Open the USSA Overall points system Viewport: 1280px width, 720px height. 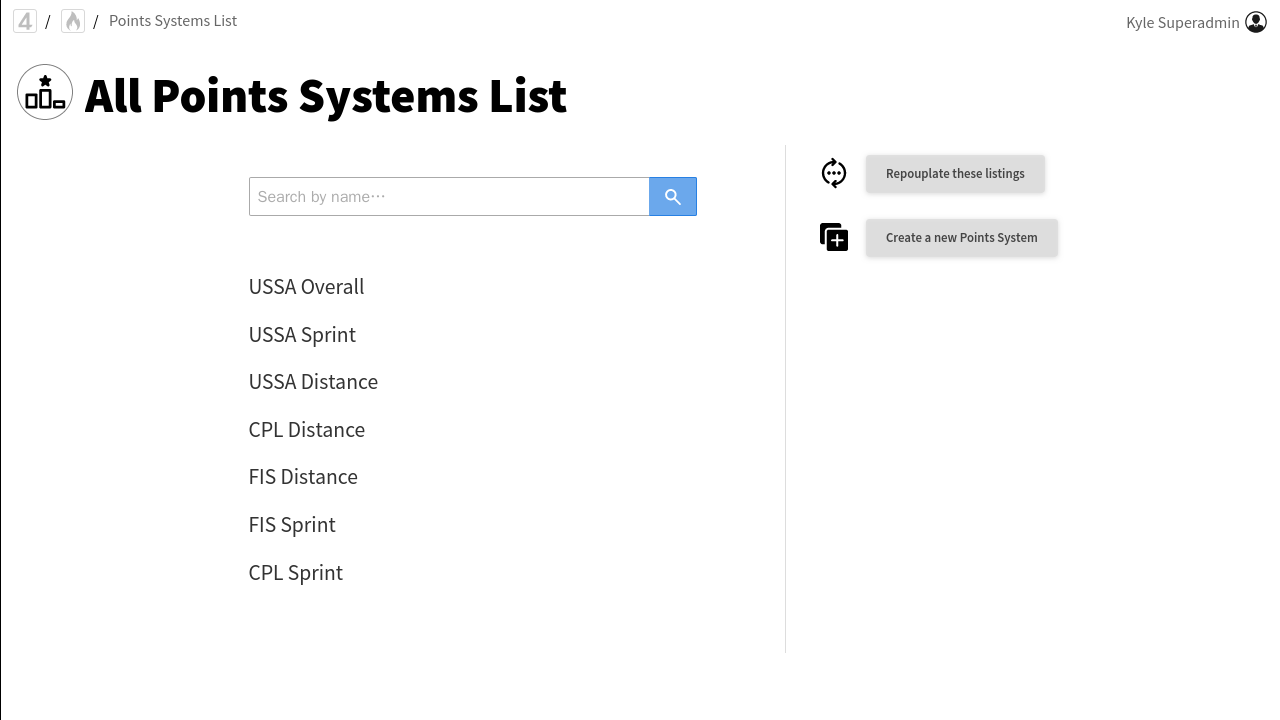(x=306, y=287)
